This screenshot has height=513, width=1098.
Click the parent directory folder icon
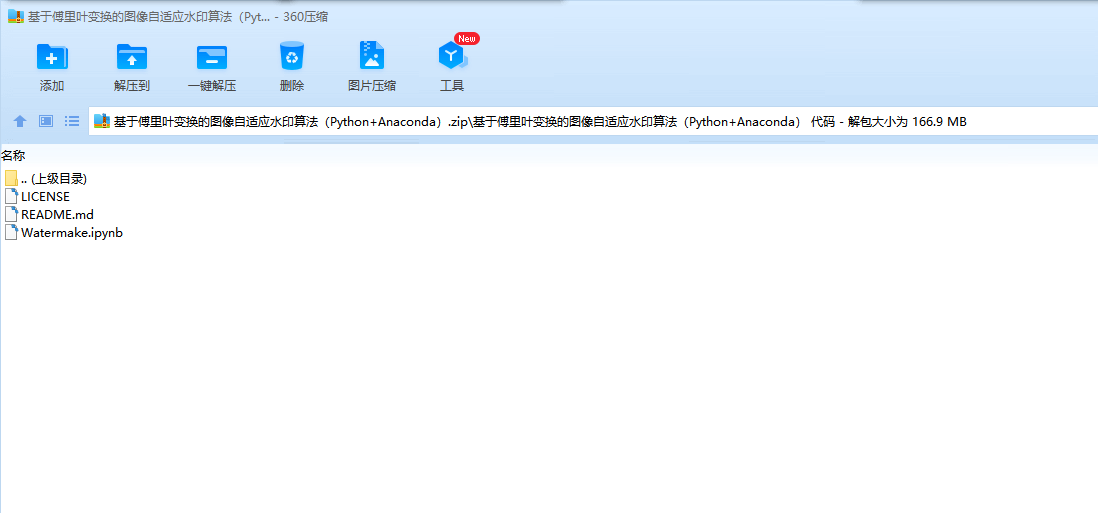(11, 178)
